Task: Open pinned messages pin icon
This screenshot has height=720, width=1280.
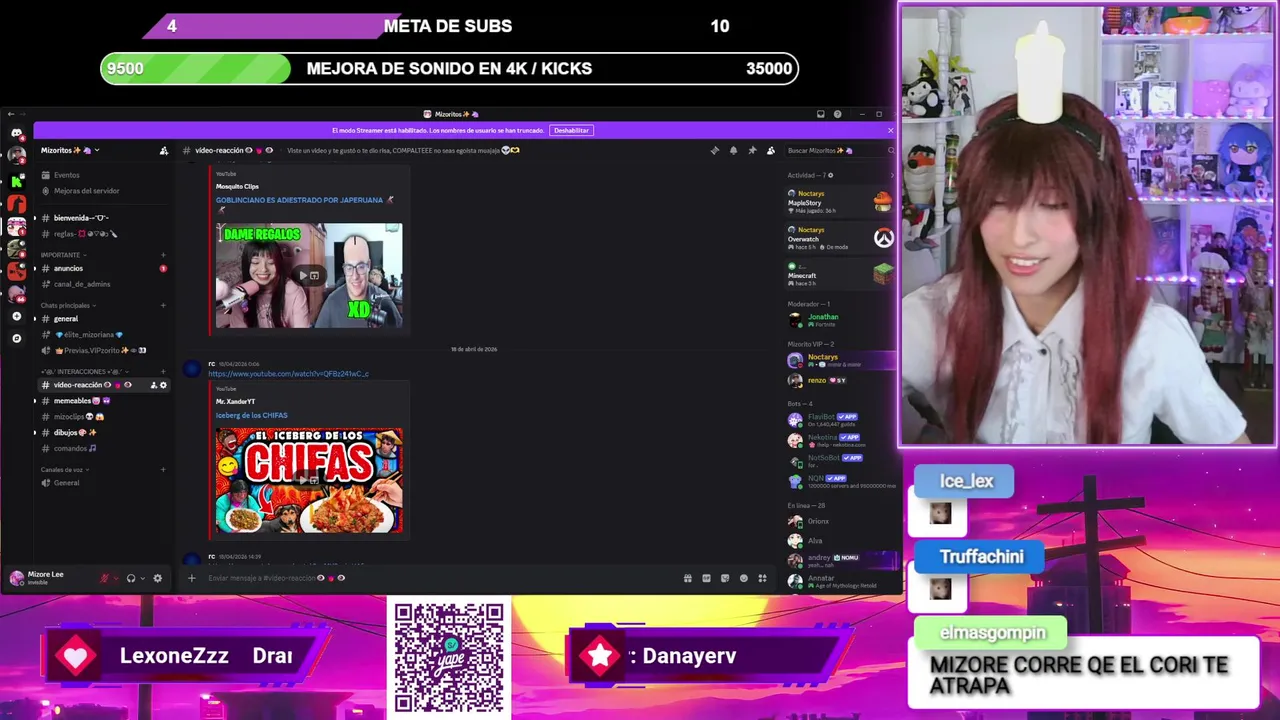Action: [x=752, y=151]
